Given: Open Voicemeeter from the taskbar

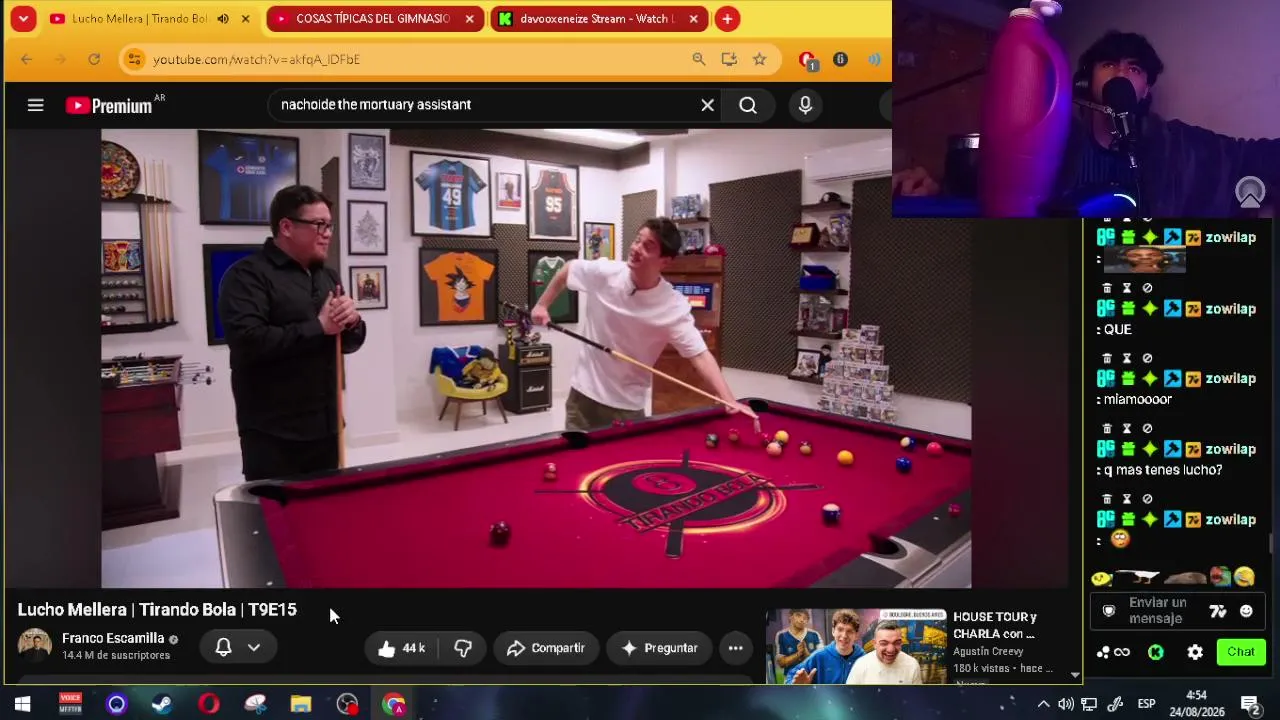Looking at the screenshot, I should click(x=70, y=704).
